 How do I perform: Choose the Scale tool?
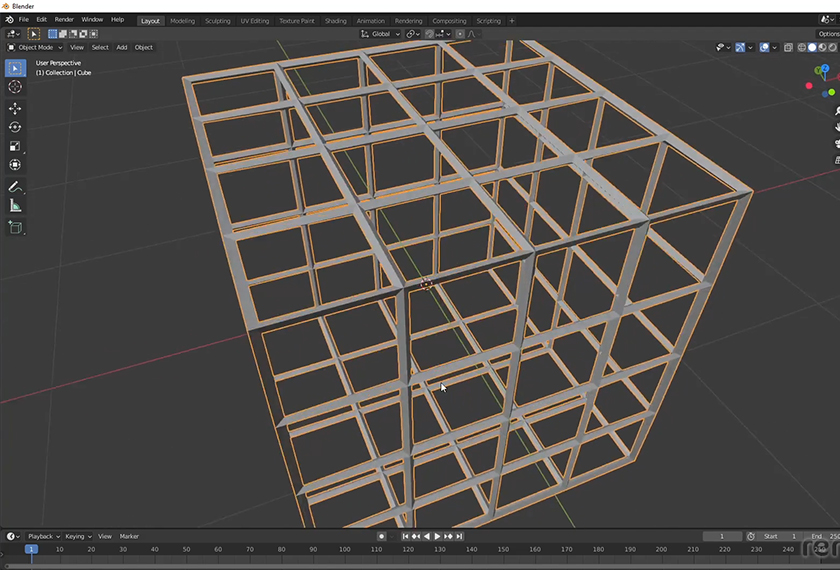(15, 146)
